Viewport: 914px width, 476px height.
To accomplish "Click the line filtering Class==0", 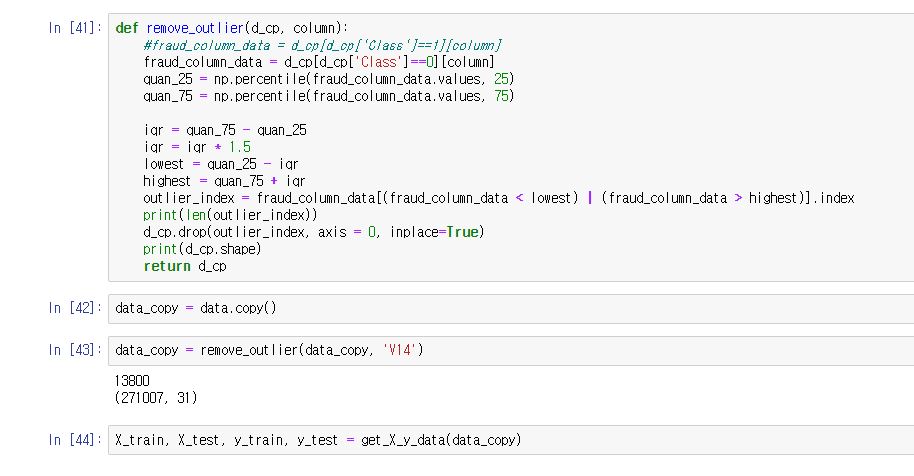I will [319, 62].
